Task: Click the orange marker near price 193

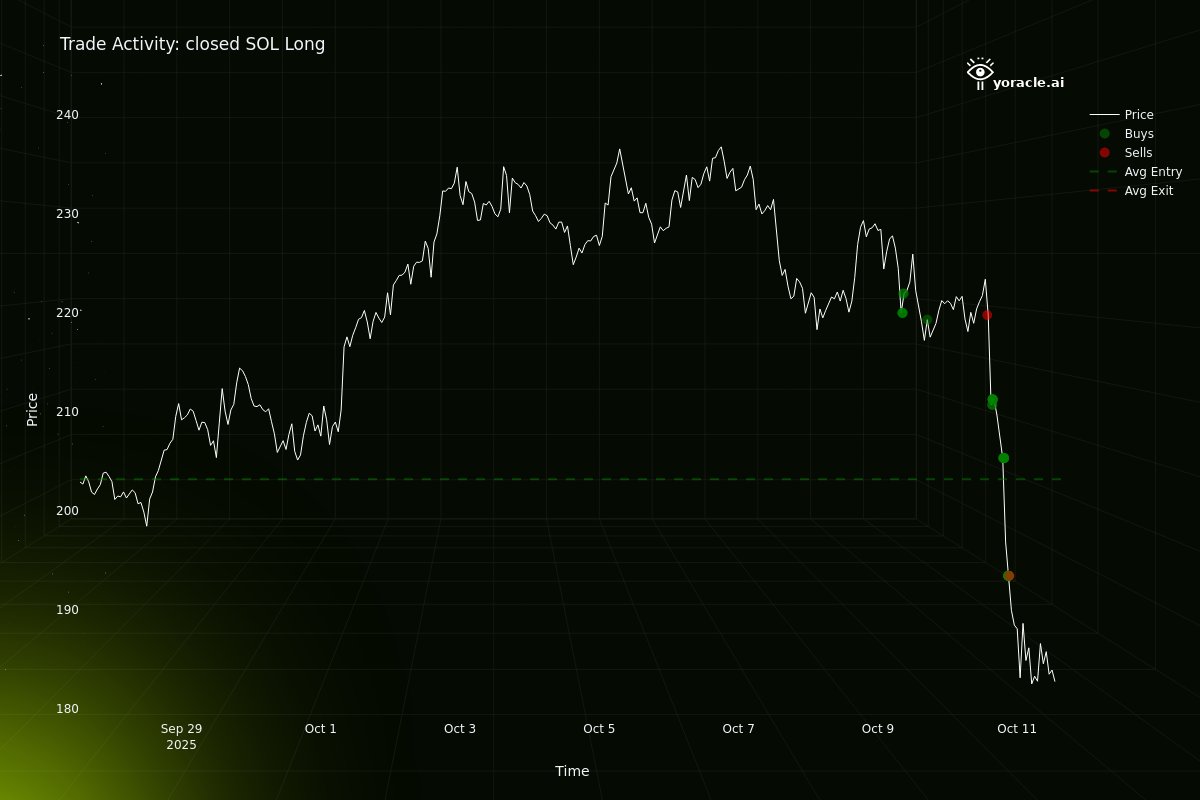Action: (x=1008, y=576)
